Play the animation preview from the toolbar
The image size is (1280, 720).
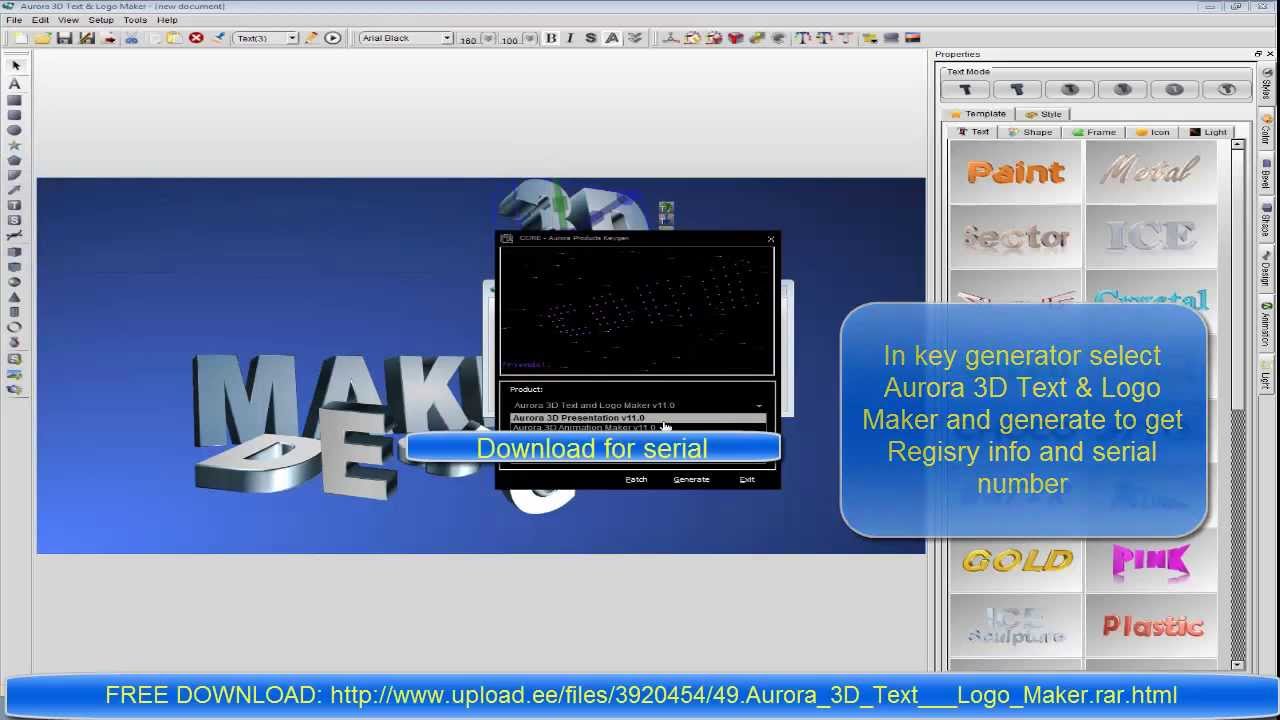click(x=332, y=37)
